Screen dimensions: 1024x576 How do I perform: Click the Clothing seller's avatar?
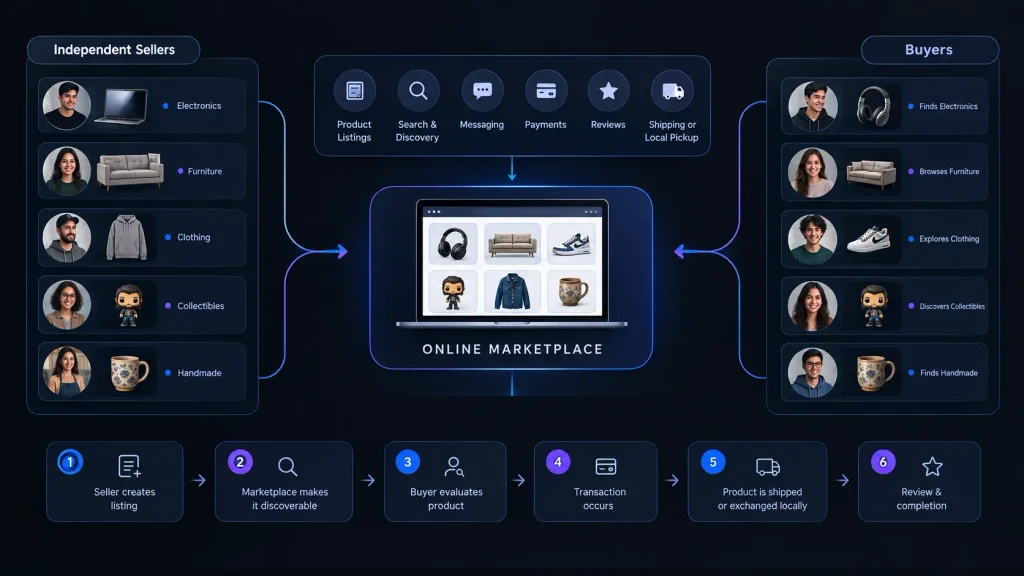(x=67, y=238)
